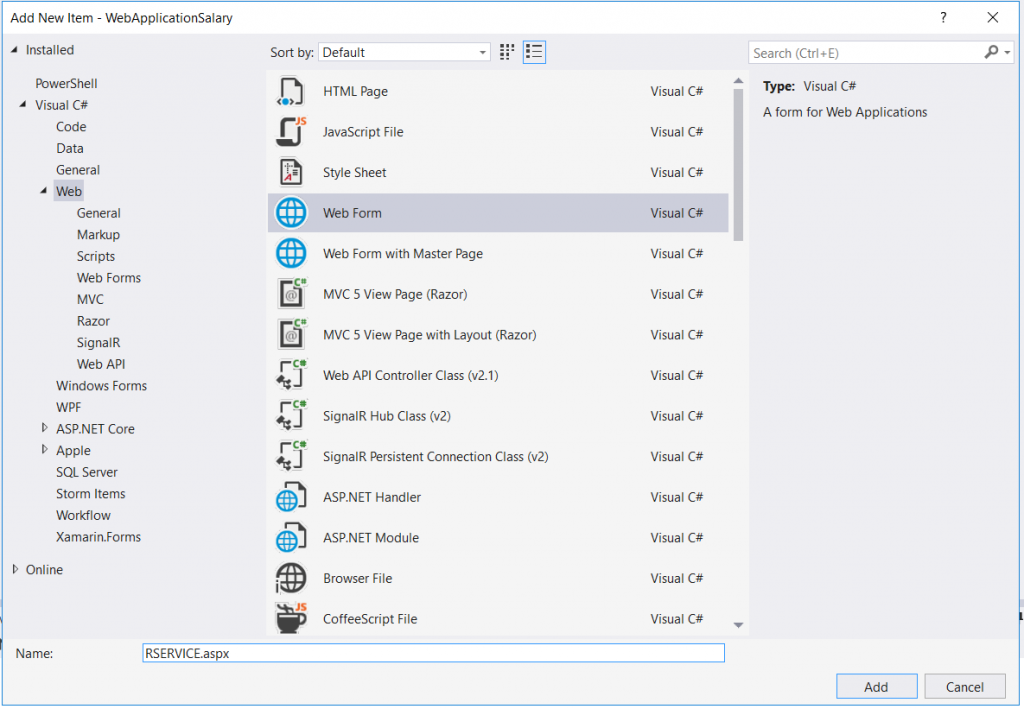Select the "Web Form with Master Page" row text
Screen dimensions: 1024x709
(402, 253)
